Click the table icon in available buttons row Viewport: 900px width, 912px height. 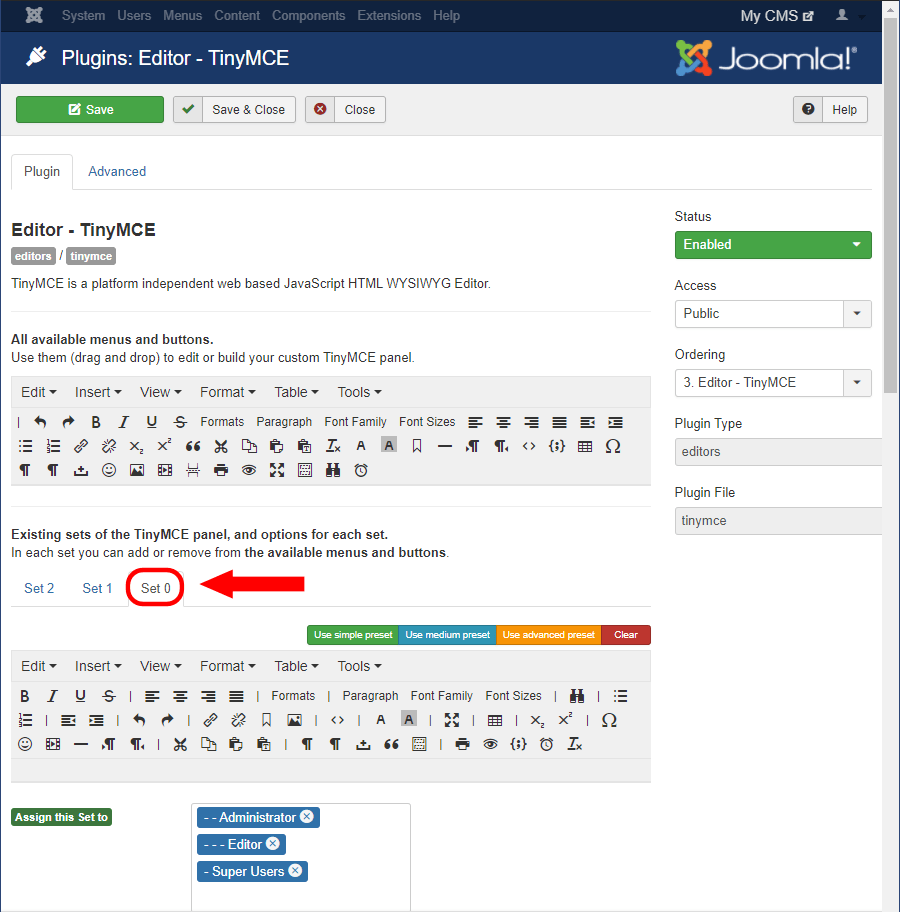tap(585, 446)
